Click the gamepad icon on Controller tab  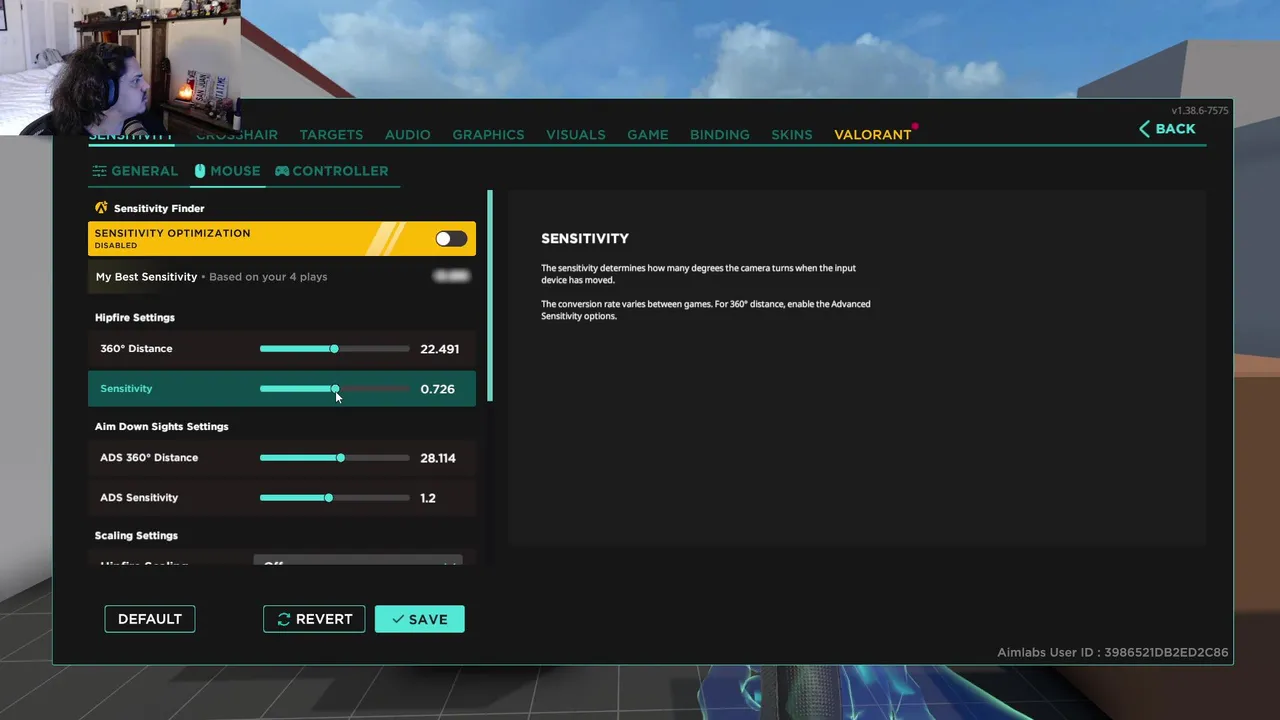282,171
